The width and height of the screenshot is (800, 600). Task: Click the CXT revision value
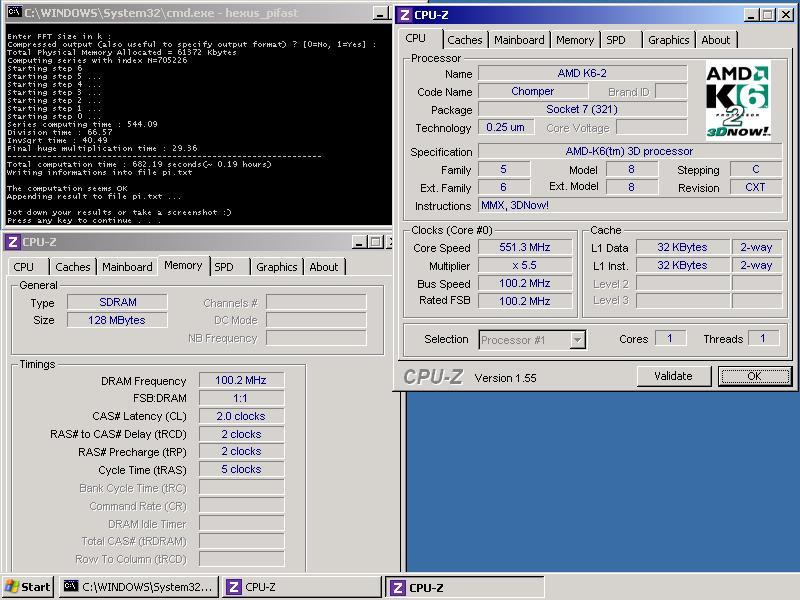pyautogui.click(x=756, y=187)
